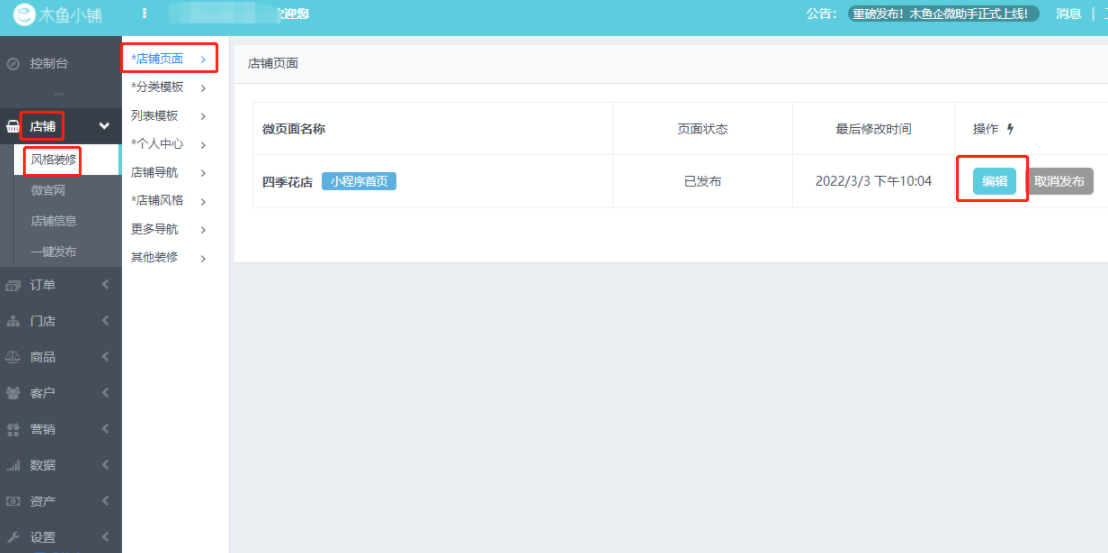Collapse the 店铺 menu chevron
This screenshot has height=553, width=1108.
(105, 126)
